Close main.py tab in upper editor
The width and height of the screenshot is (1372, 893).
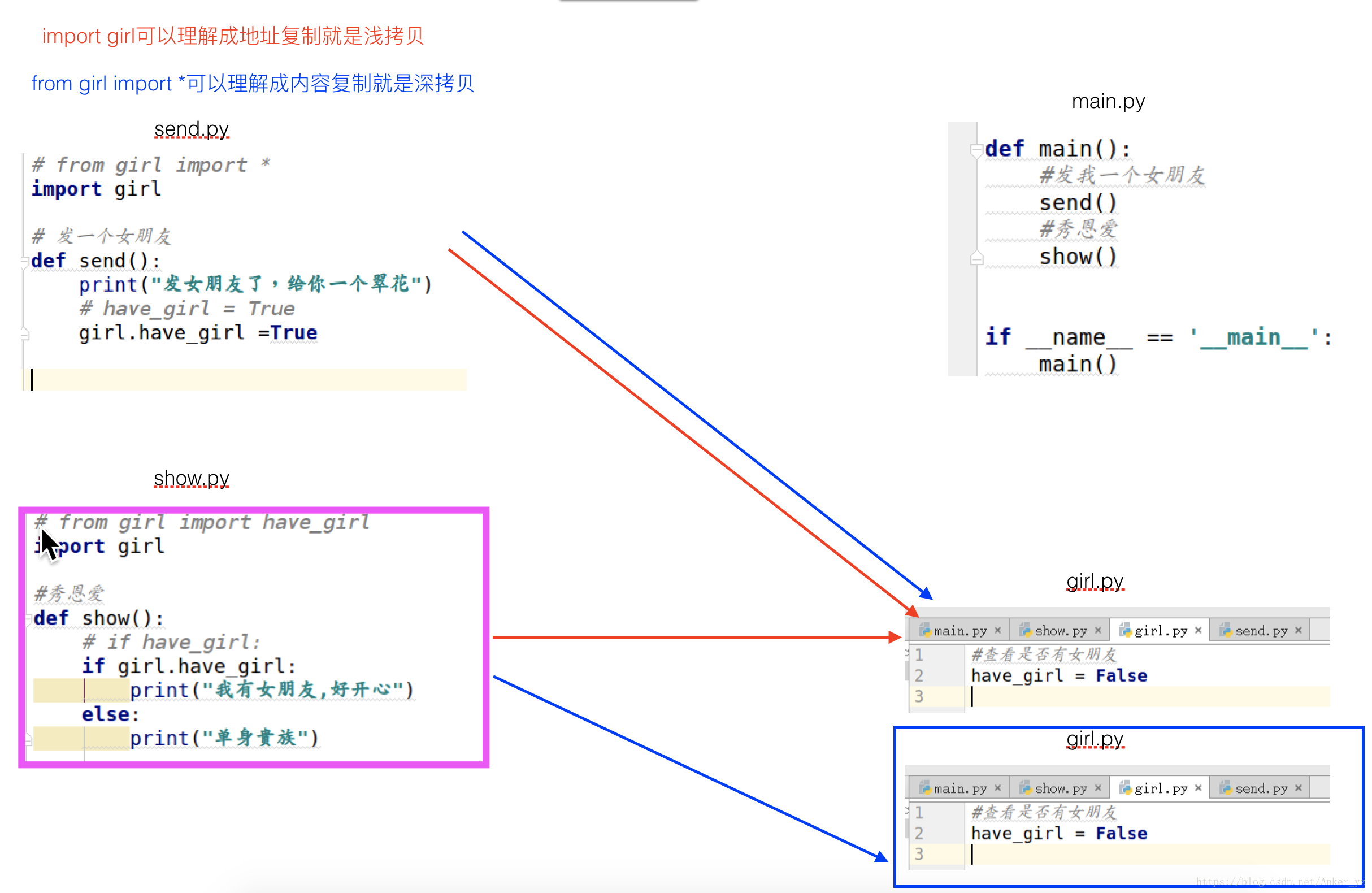(998, 631)
